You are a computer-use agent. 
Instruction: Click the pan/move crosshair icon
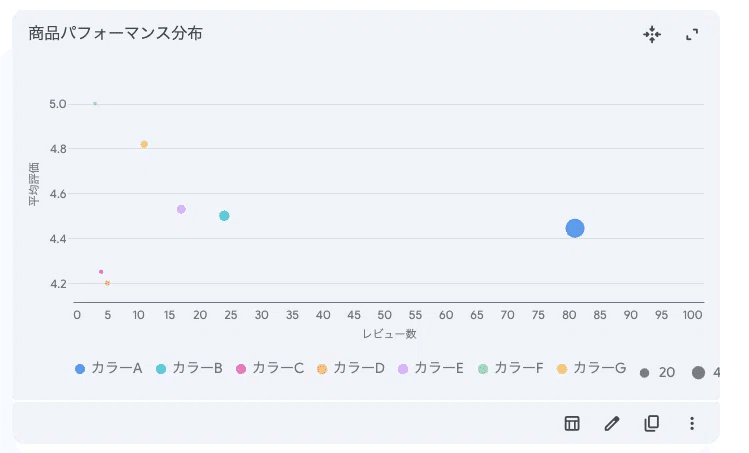652,35
